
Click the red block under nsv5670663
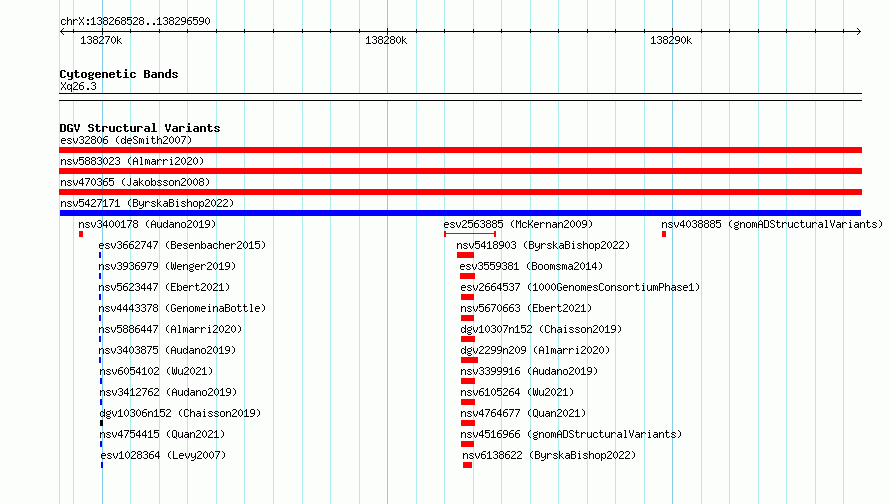click(x=467, y=318)
